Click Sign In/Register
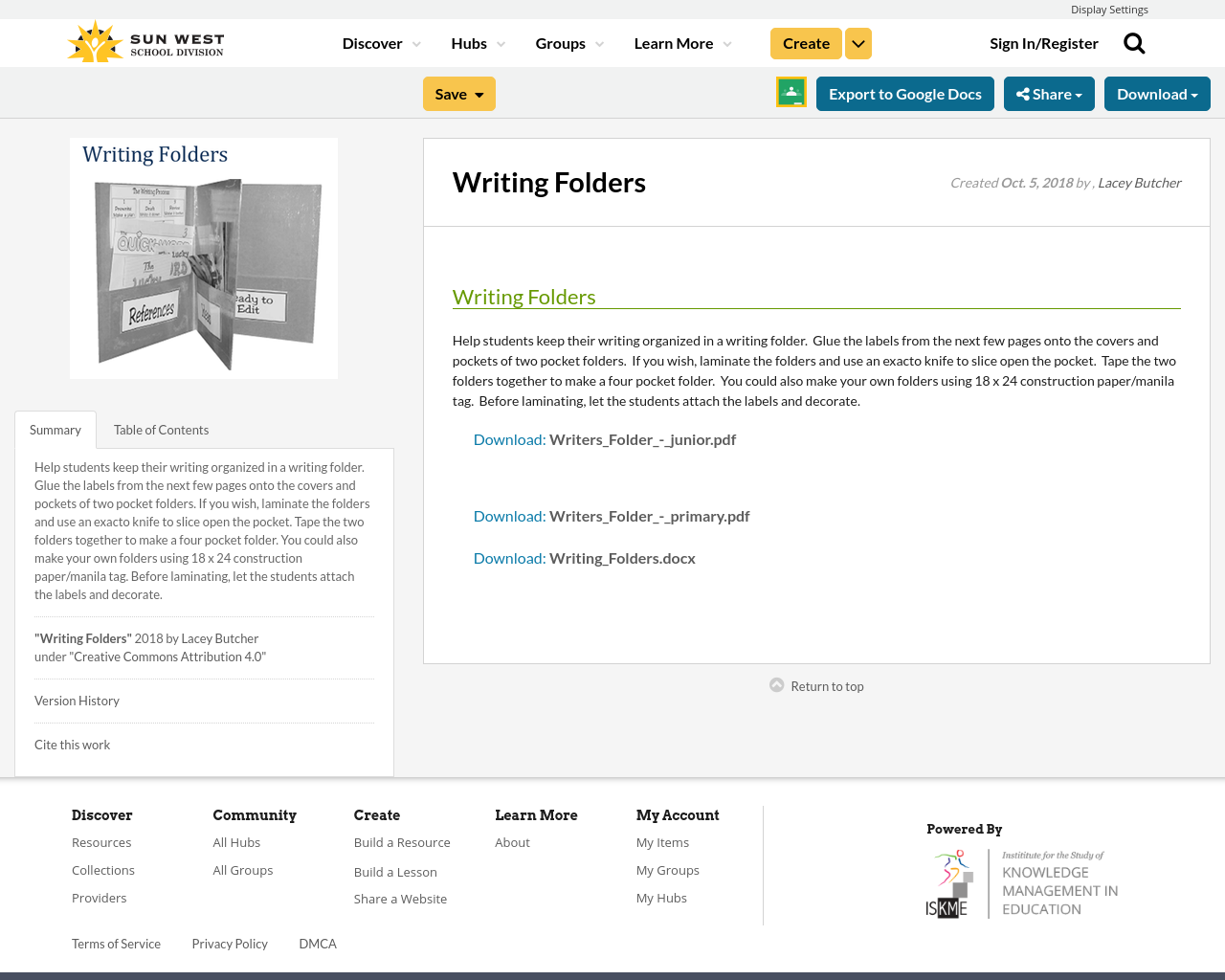 click(1044, 41)
